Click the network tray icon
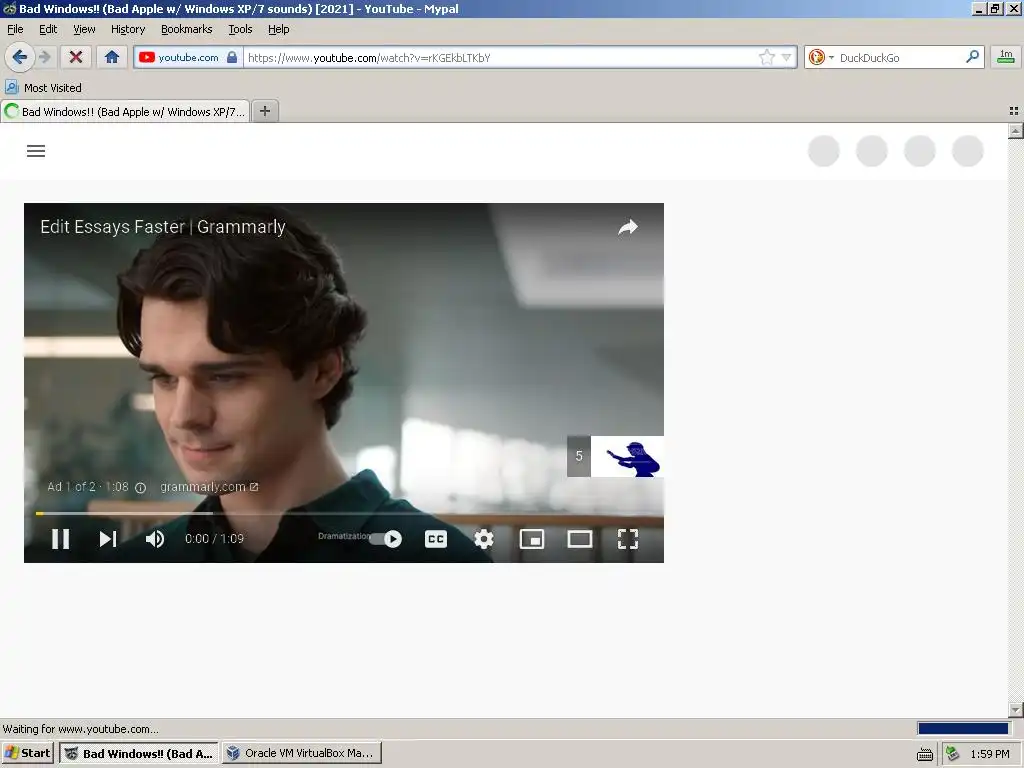The height and width of the screenshot is (768, 1024). click(953, 754)
